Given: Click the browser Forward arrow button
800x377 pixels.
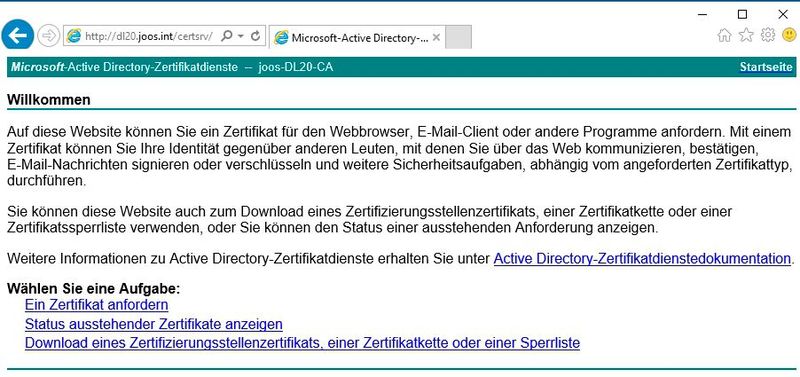Looking at the screenshot, I should coord(49,36).
